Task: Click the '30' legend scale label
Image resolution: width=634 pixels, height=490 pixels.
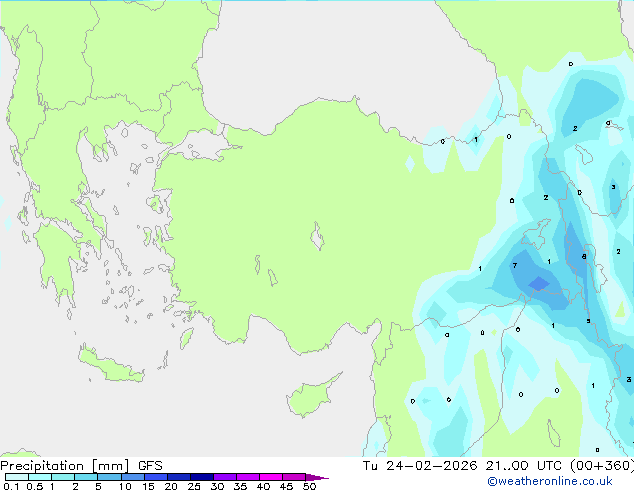Action: pyautogui.click(x=217, y=486)
